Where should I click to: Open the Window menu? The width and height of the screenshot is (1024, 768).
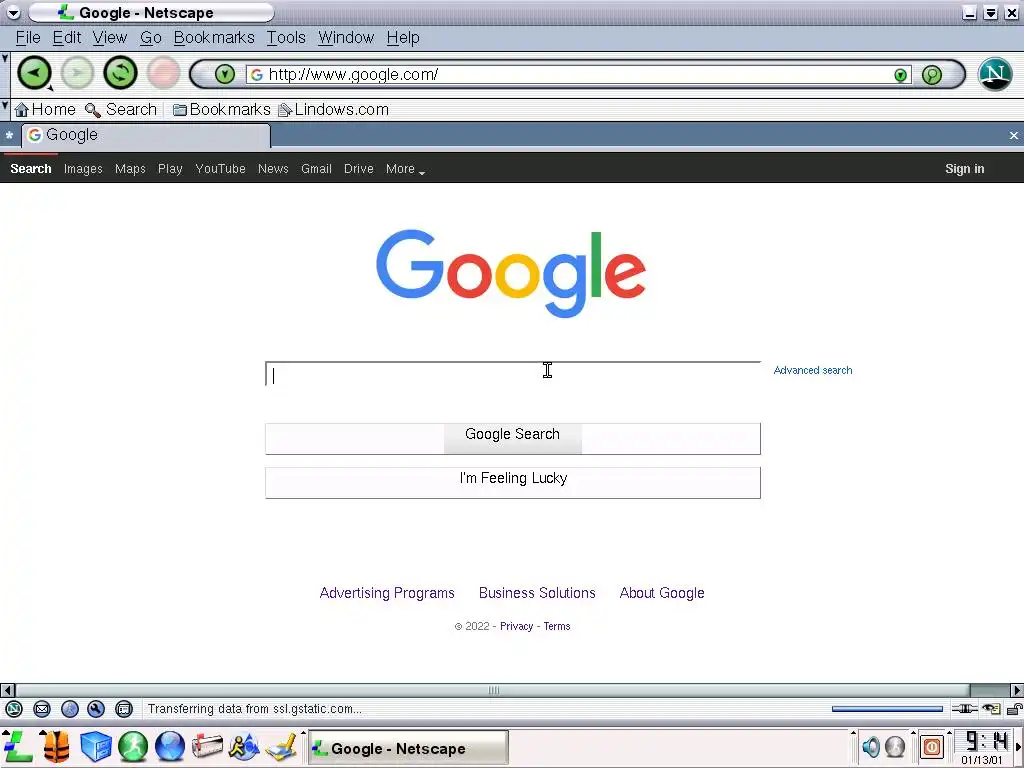346,38
